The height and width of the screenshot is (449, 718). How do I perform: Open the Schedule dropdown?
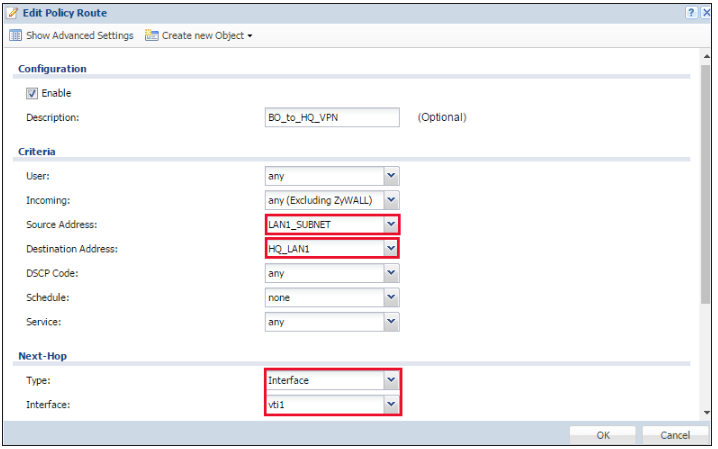click(390, 297)
